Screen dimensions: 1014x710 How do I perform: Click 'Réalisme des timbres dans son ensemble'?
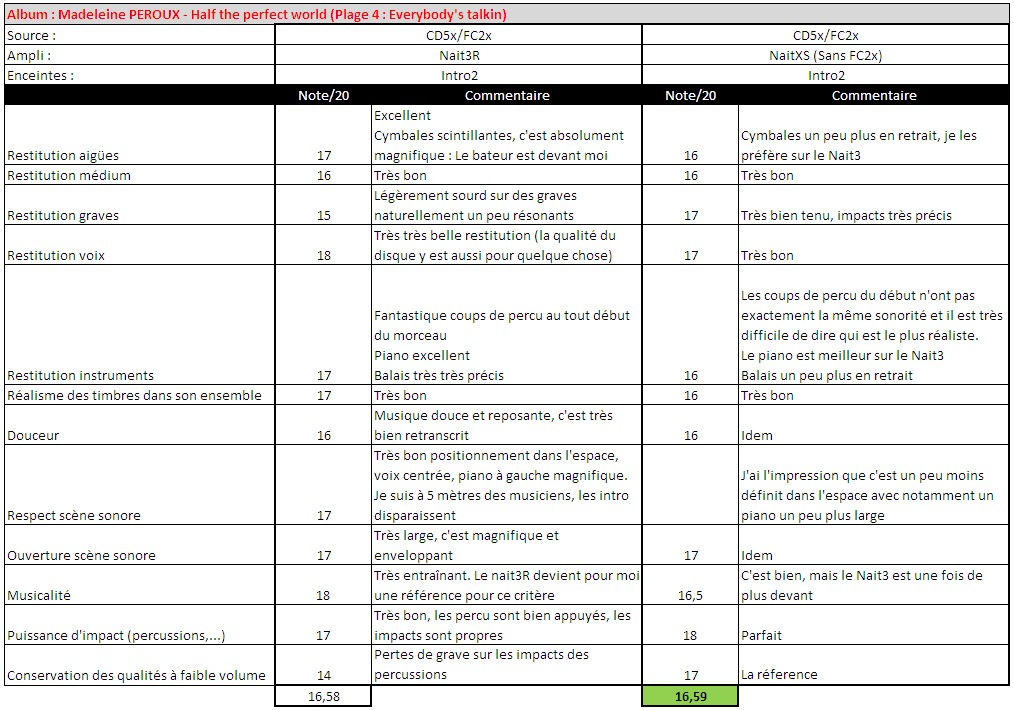tap(140, 394)
